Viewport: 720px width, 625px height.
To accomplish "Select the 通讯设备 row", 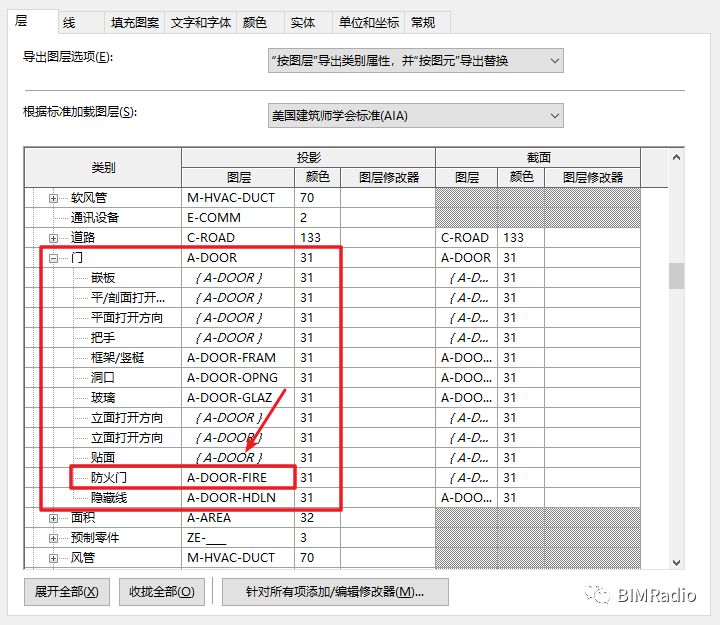I will pyautogui.click(x=95, y=218).
